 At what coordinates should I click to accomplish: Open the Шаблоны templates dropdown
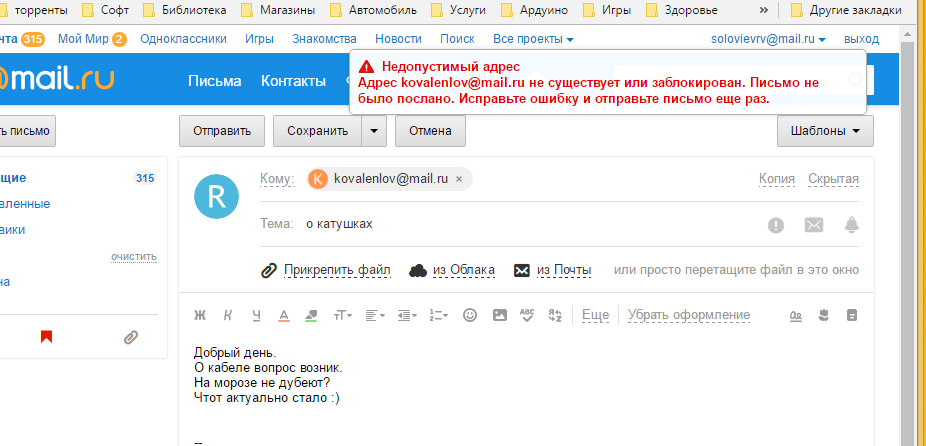pyautogui.click(x=825, y=131)
